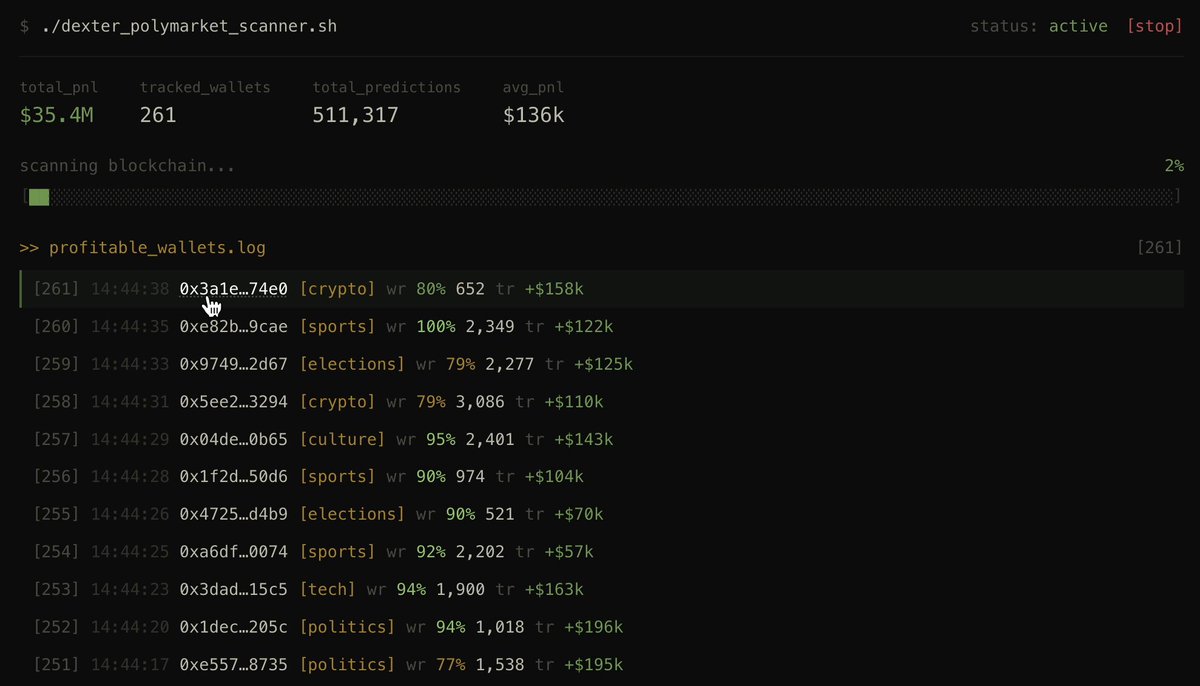Click the profitable_wallets.log heading
Viewport: 1200px width, 686px height.
(157, 247)
